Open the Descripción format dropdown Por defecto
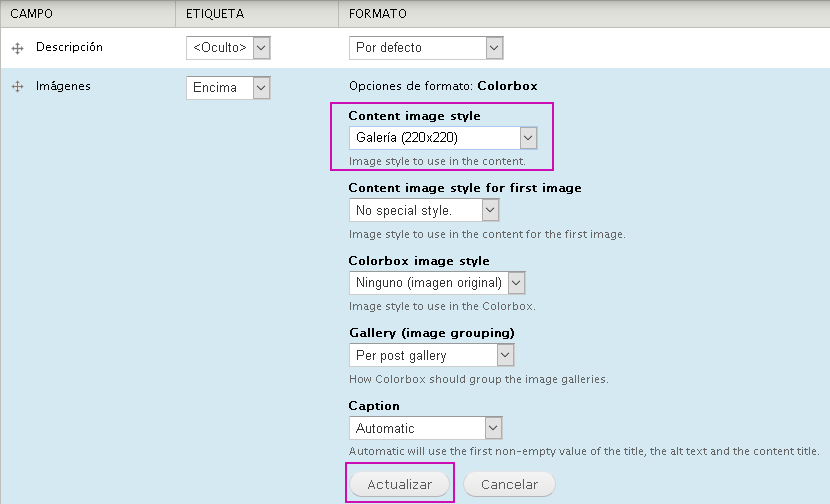The width and height of the screenshot is (830, 504). pos(426,48)
